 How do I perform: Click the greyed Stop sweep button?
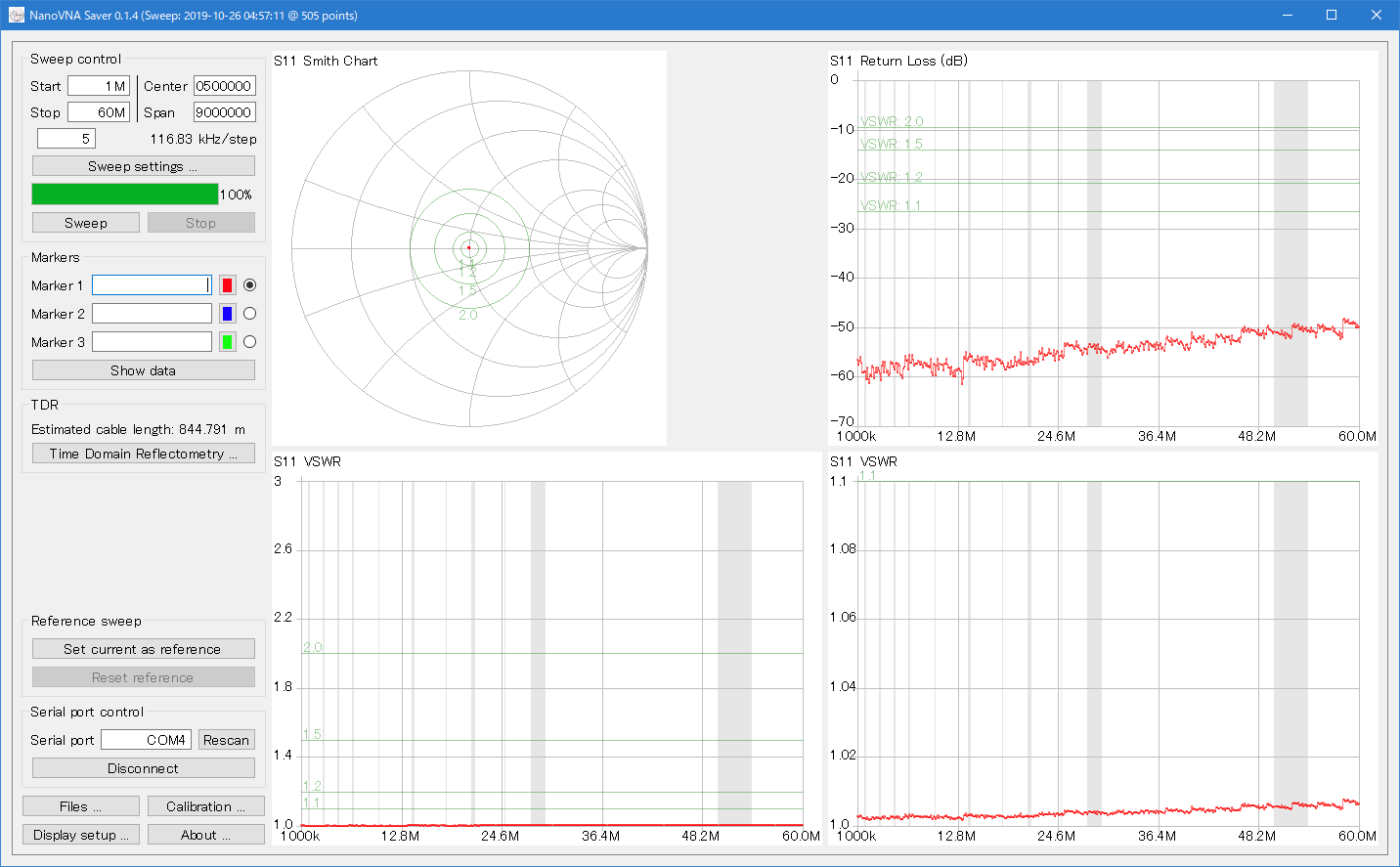pyautogui.click(x=200, y=223)
